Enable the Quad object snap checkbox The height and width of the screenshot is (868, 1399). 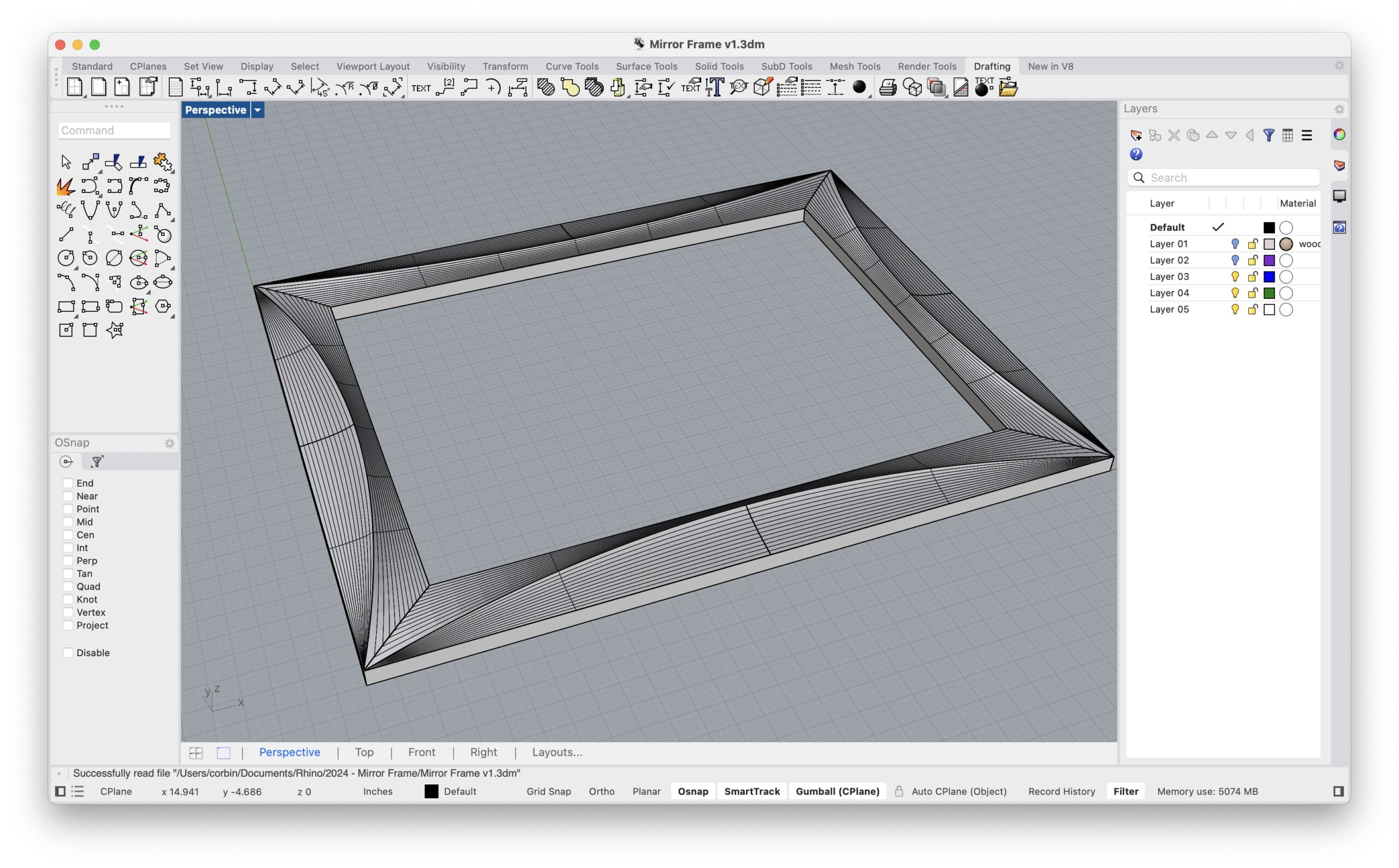[x=68, y=586]
